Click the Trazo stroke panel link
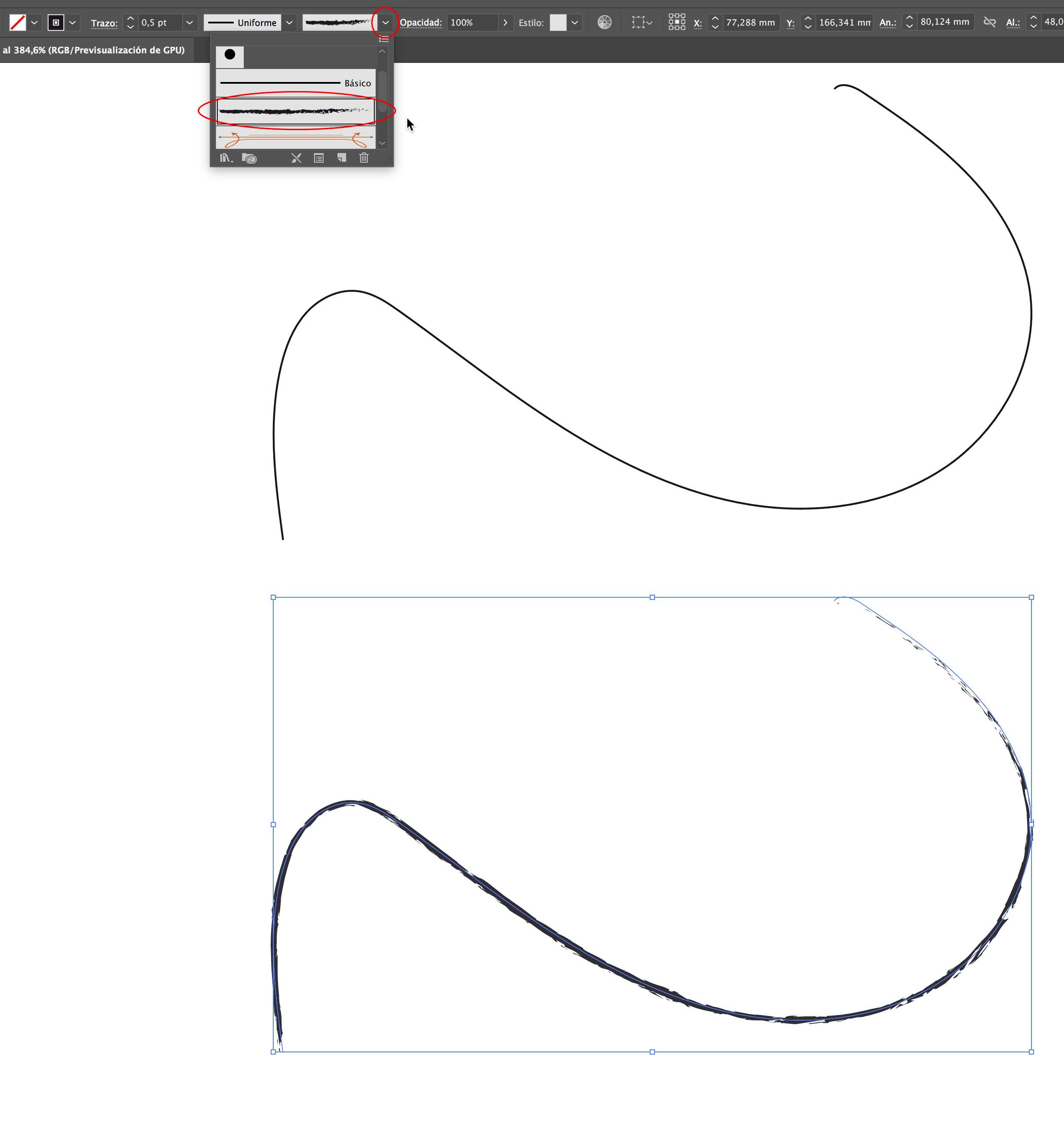The height and width of the screenshot is (1140, 1064). pos(105,23)
